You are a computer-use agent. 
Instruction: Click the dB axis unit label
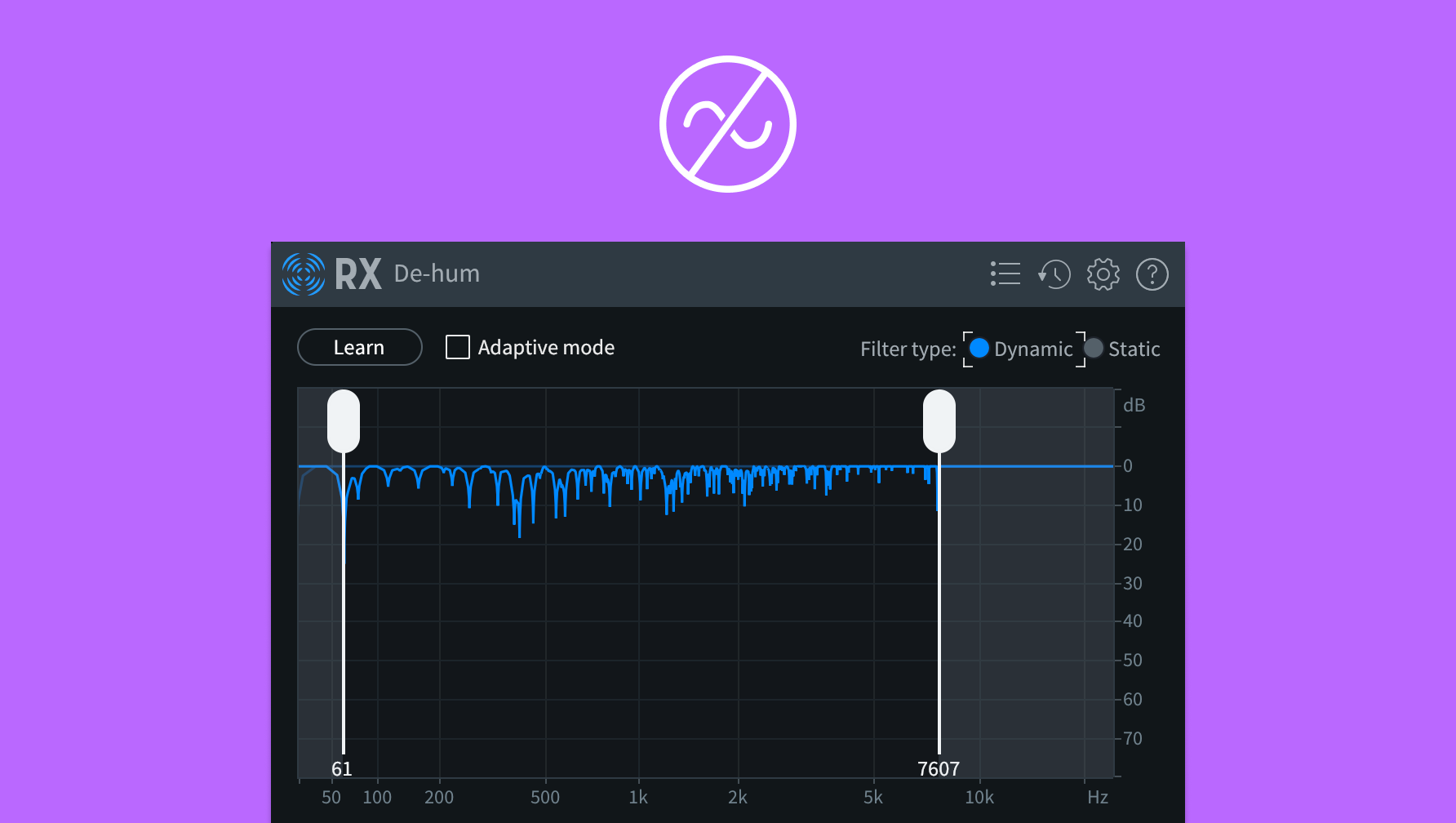[x=1134, y=405]
